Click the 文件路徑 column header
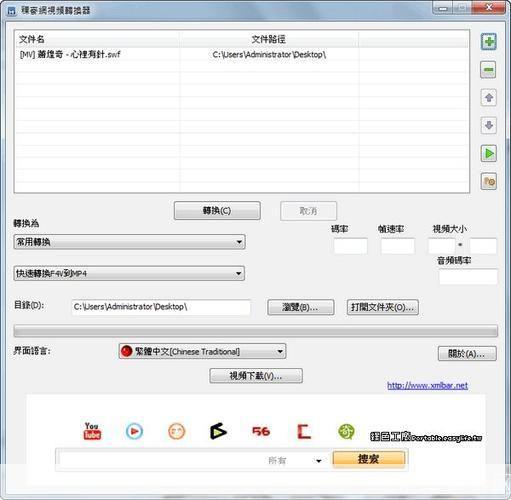The image size is (511, 500). tap(269, 39)
